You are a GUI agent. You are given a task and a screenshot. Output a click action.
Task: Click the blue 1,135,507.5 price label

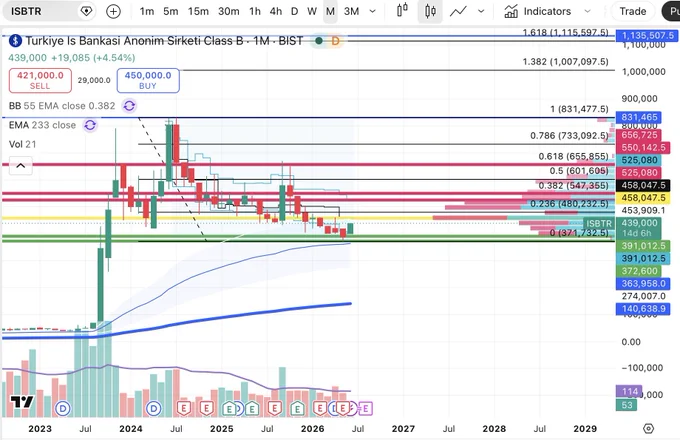point(648,36)
